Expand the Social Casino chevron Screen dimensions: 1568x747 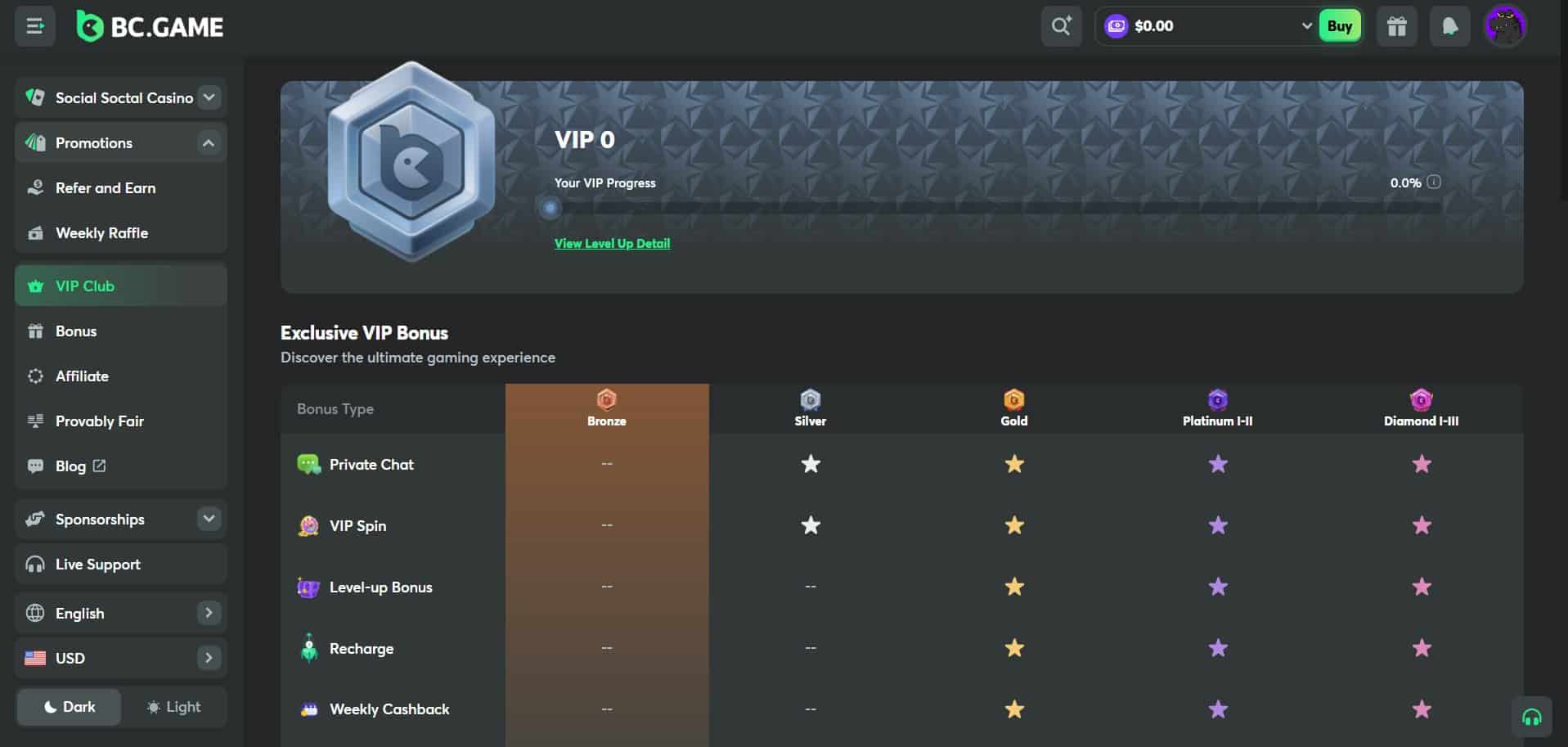pyautogui.click(x=209, y=97)
